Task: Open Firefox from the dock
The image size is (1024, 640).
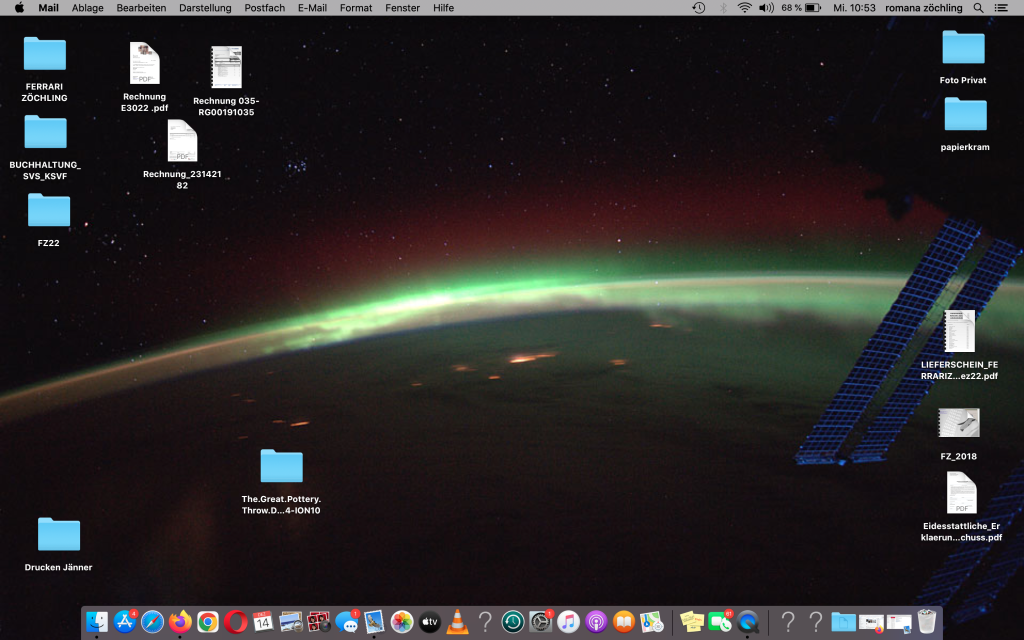Action: [x=180, y=622]
